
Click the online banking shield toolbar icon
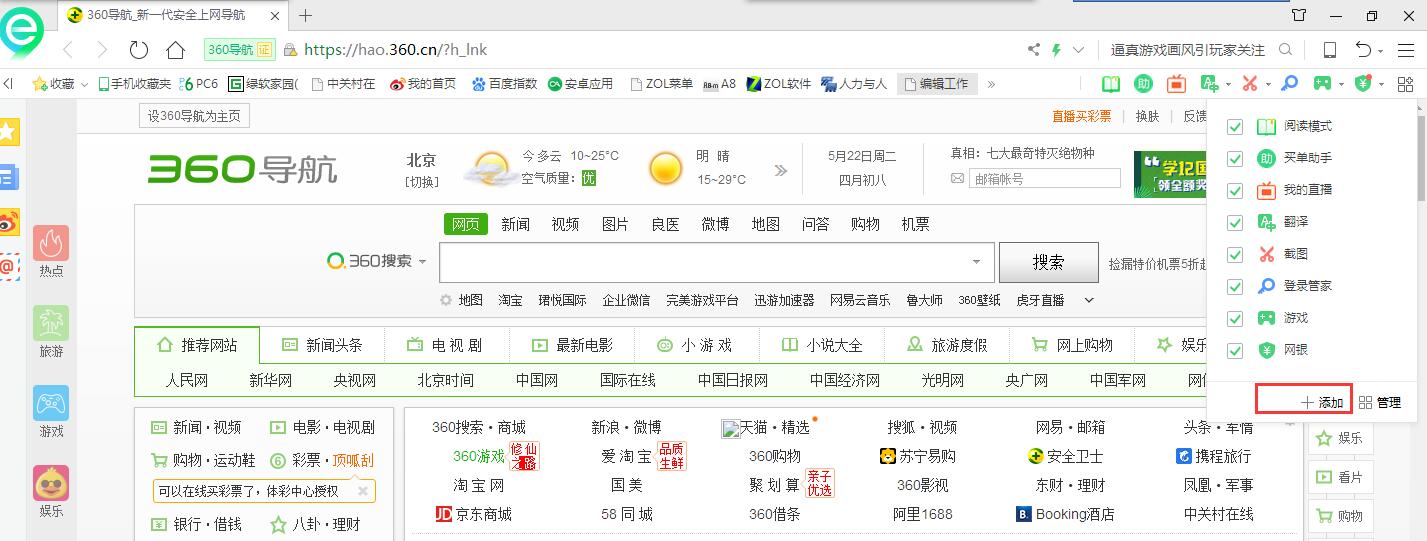coord(1362,84)
